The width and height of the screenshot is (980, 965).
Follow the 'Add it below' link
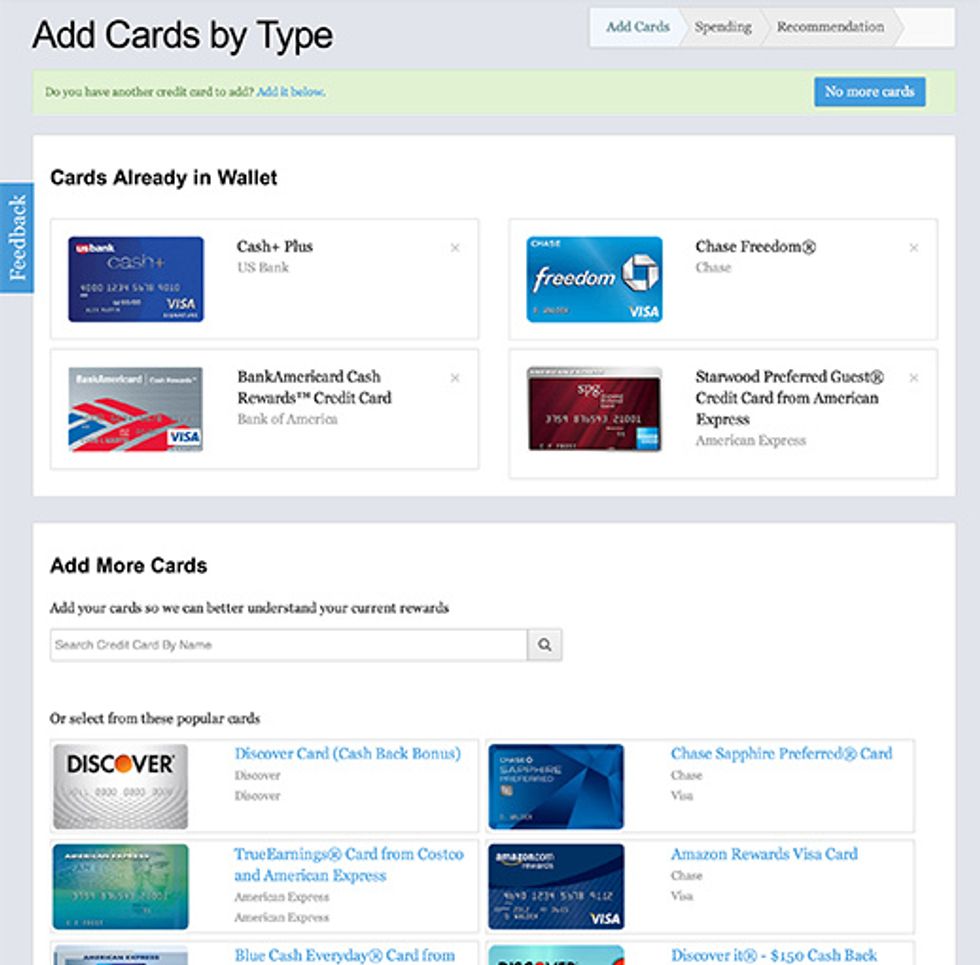point(291,92)
